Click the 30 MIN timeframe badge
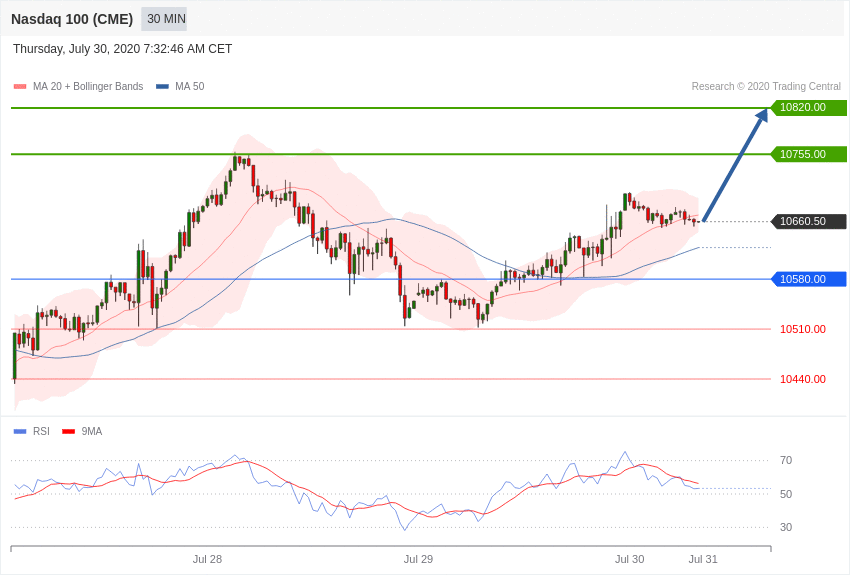Viewport: 850px width, 576px height. coord(165,19)
